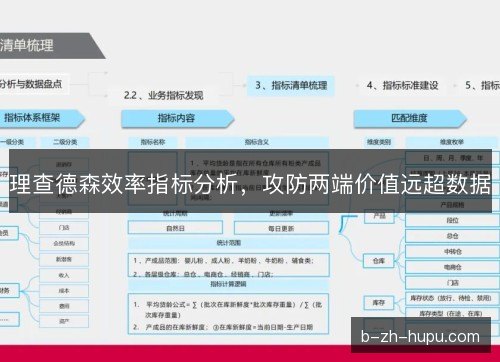Click the '库存状态 (放行、待检、禁用)' box
This screenshot has width=500, height=362.
[x=453, y=298]
